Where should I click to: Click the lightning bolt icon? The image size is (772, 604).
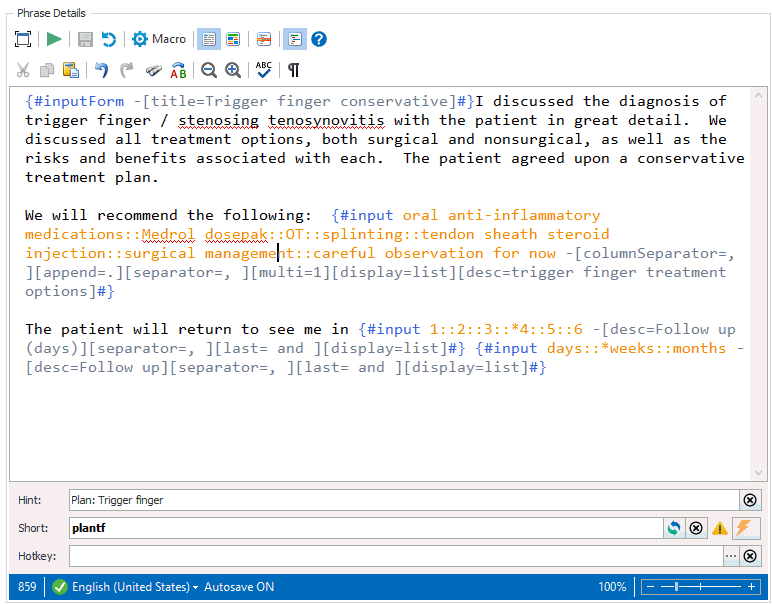tap(744, 528)
